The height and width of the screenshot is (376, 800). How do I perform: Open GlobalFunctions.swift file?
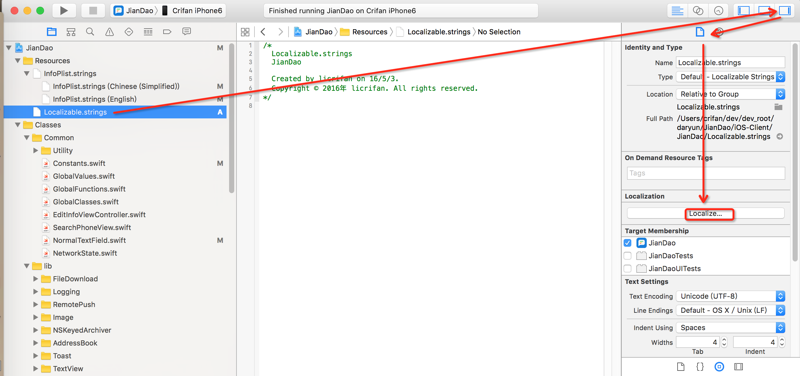pyautogui.click(x=89, y=189)
